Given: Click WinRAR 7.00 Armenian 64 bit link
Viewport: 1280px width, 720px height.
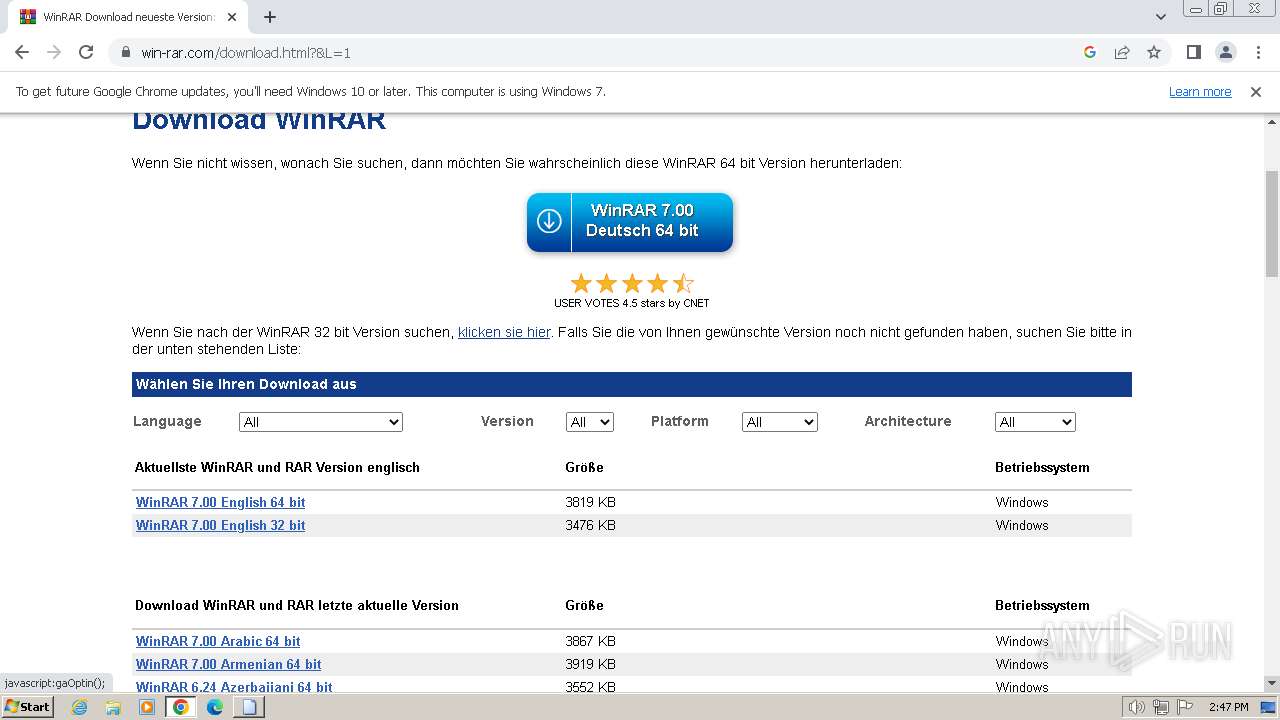Looking at the screenshot, I should coord(229,664).
